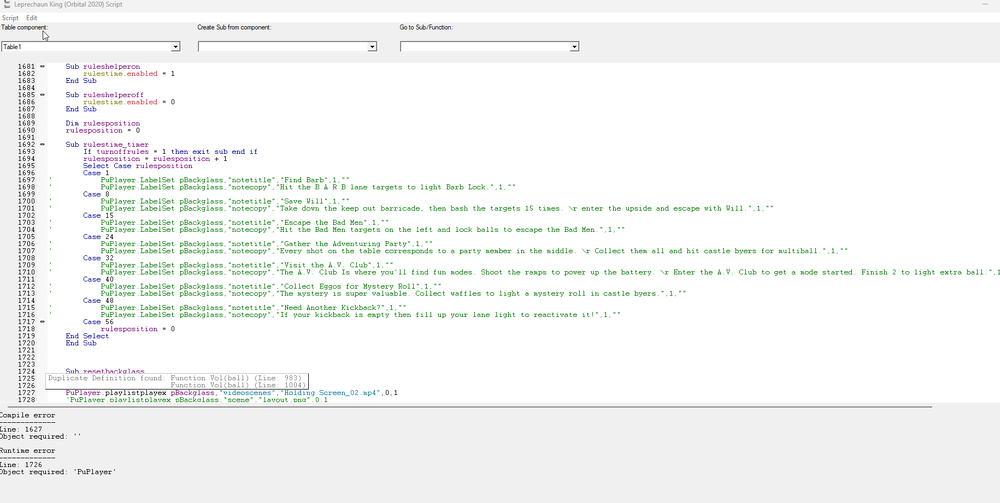The width and height of the screenshot is (1000, 503).
Task: Click the 'Sub rulestime_timer' line
Action: click(107, 145)
